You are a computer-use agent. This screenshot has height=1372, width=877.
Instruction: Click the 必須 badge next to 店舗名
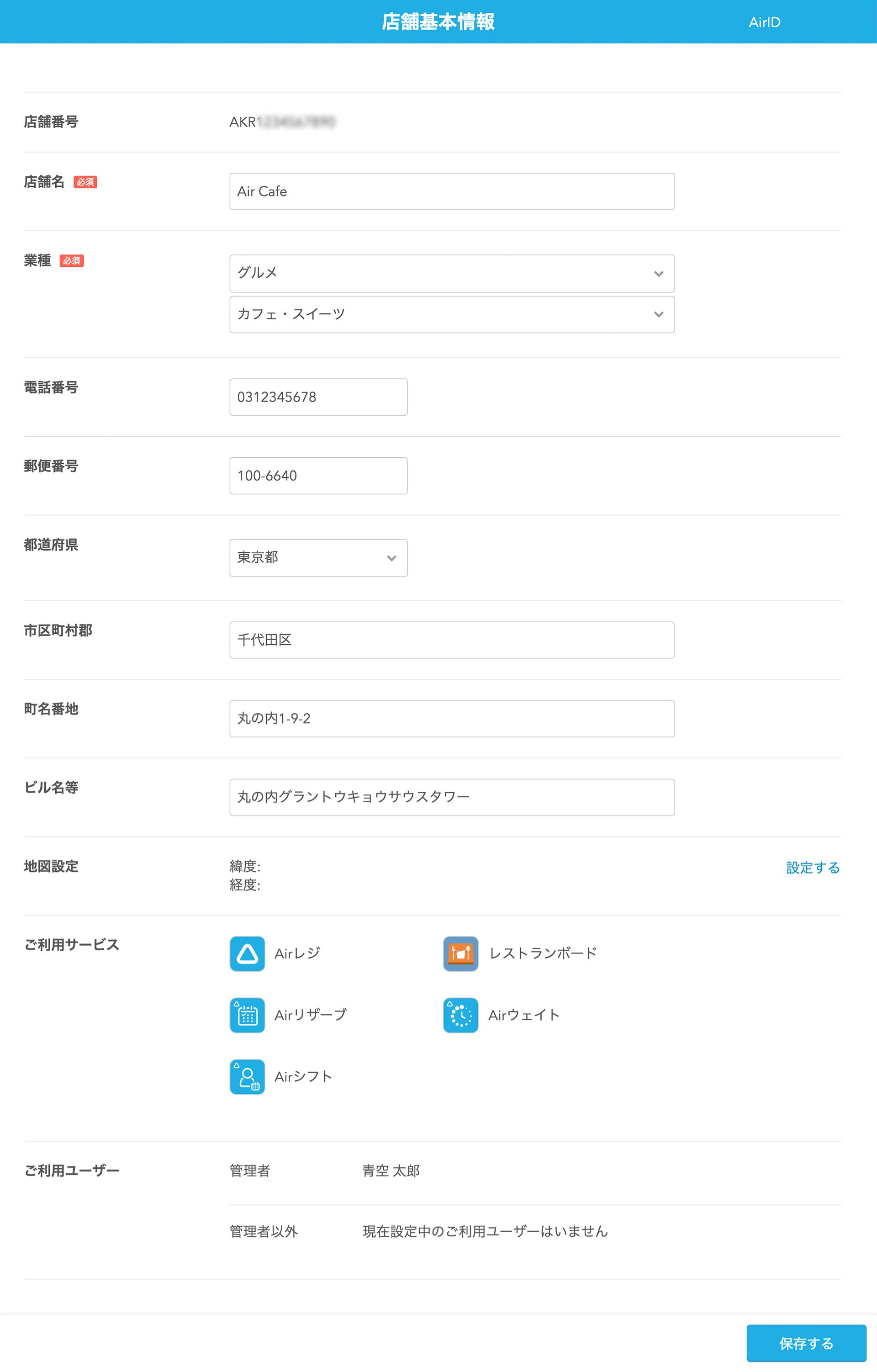(x=85, y=182)
